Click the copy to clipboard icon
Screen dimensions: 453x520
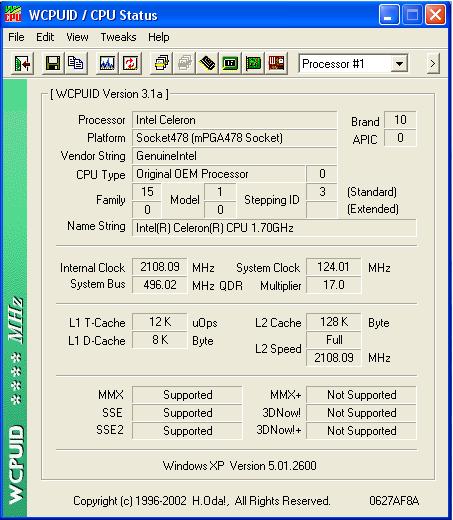(76, 63)
